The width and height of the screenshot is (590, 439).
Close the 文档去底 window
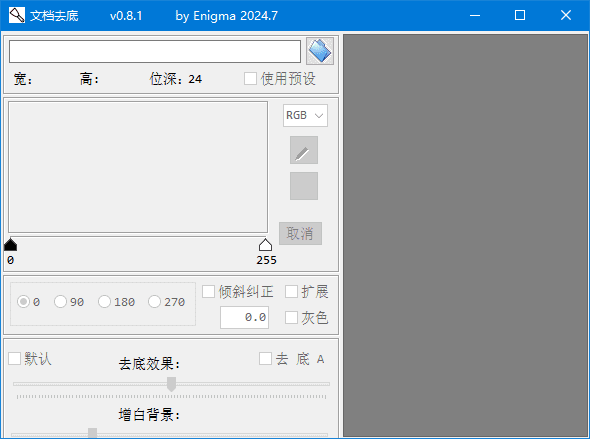[x=566, y=15]
